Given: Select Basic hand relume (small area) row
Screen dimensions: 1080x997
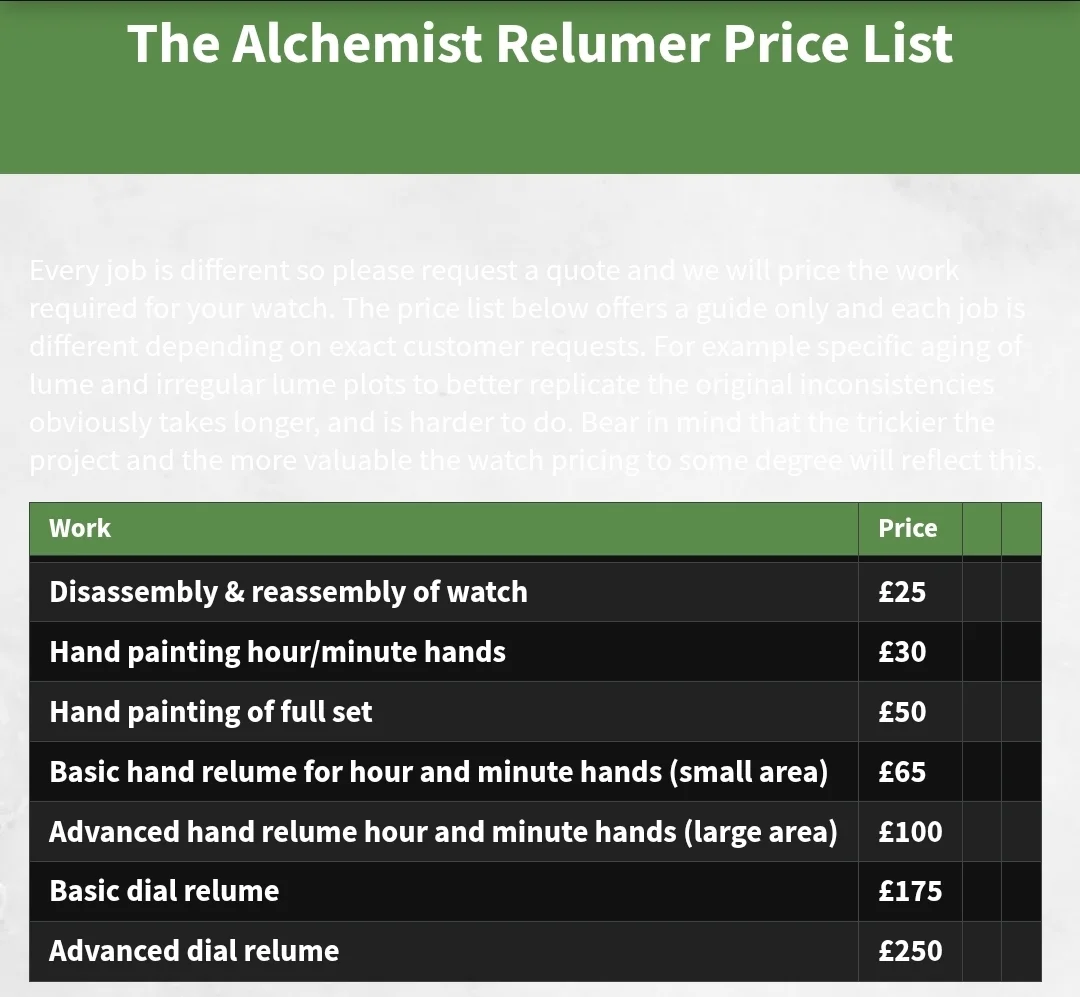Looking at the screenshot, I should coord(438,772).
